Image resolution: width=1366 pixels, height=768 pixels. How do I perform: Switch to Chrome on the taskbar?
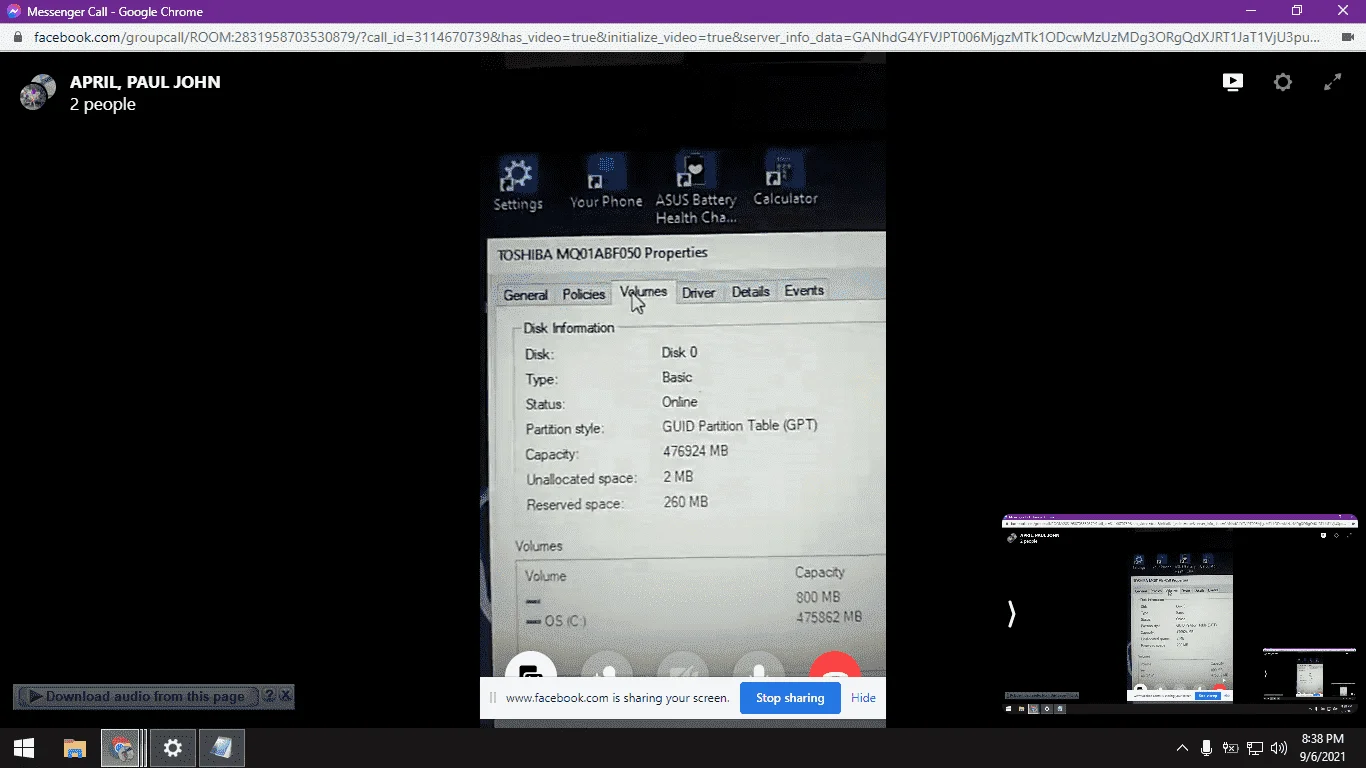(121, 748)
